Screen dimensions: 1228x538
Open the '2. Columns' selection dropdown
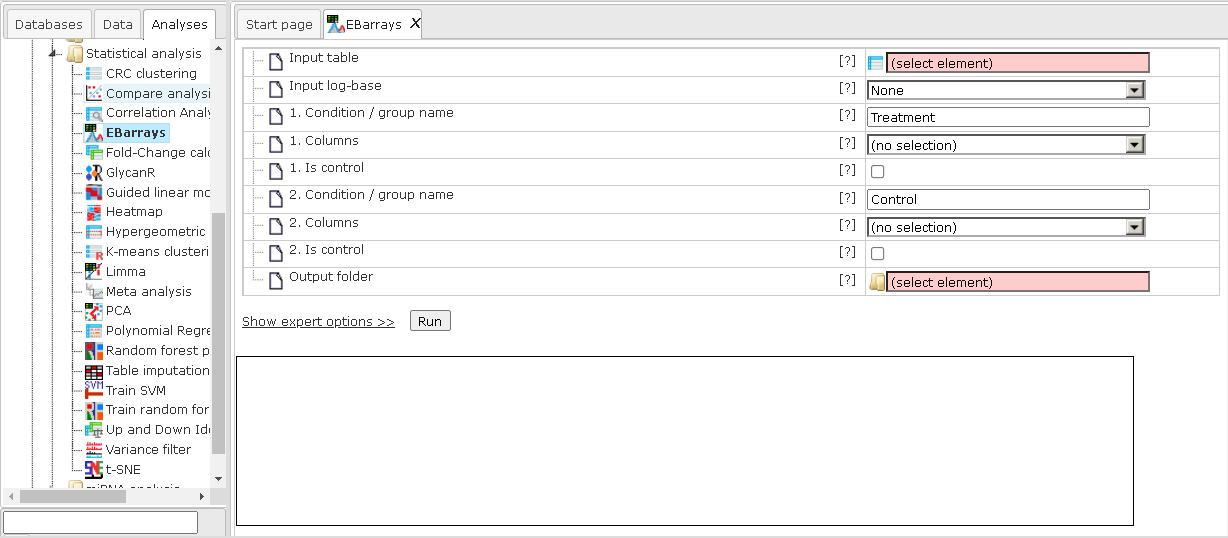(x=1006, y=227)
